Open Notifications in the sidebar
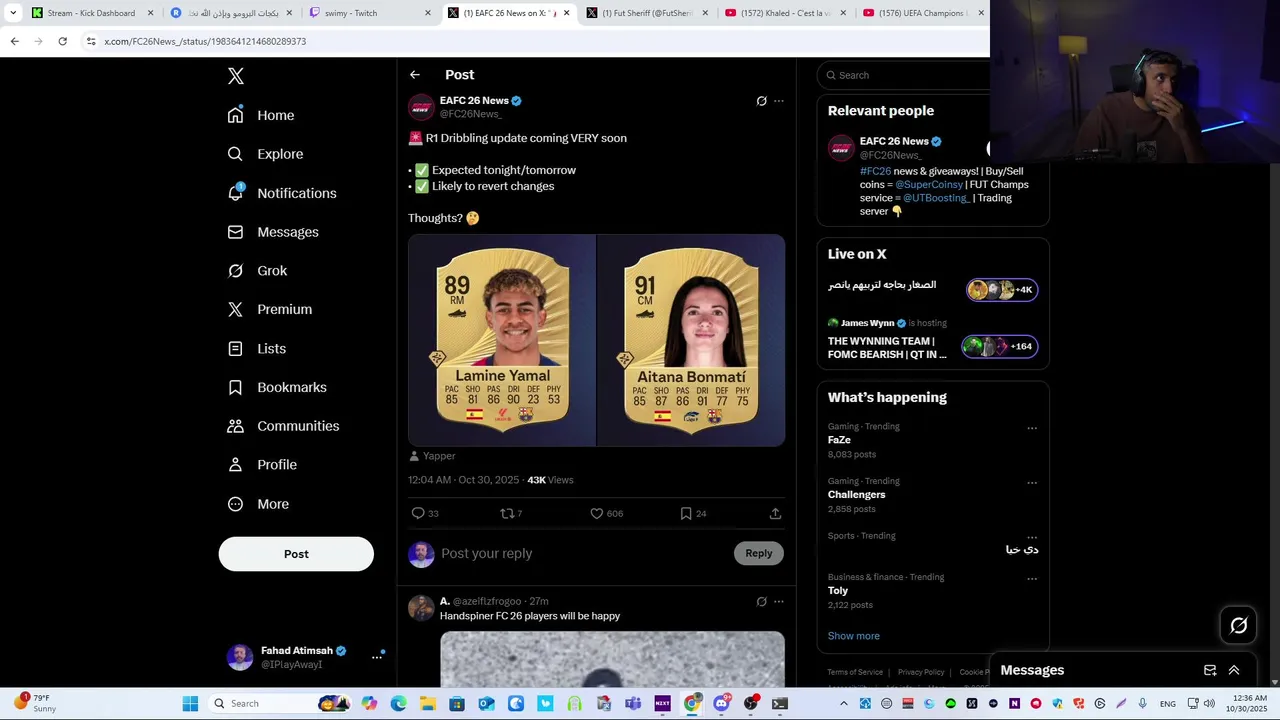1280x720 pixels. click(x=282, y=193)
